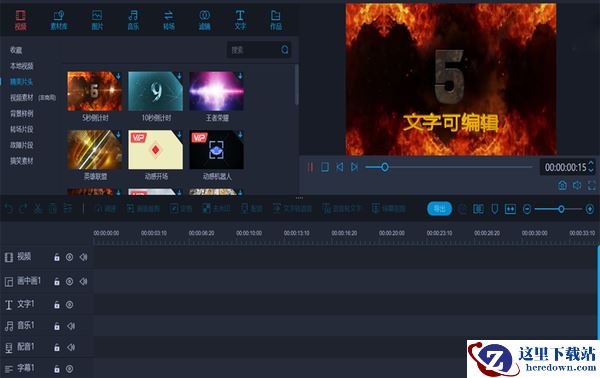Select 收藏 in the left sidebar
The image size is (600, 378).
(x=16, y=50)
